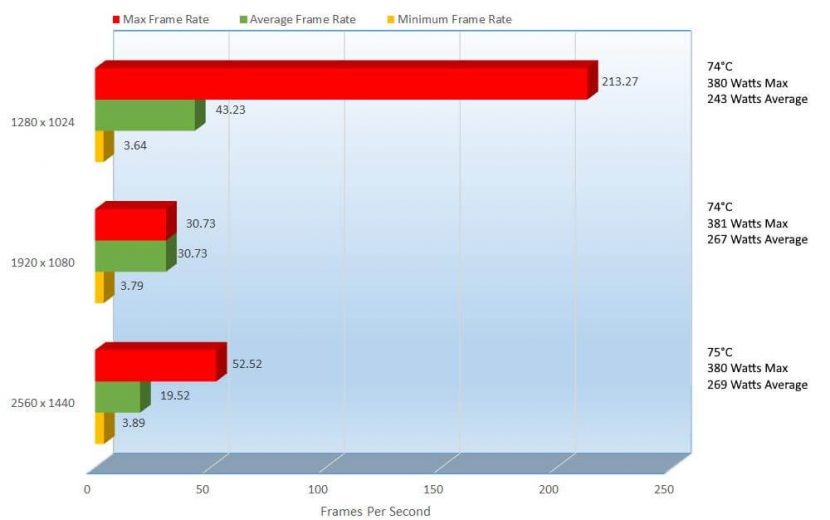830x520 pixels.
Task: Click the red 52.52 max frame rate bar
Action: pyautogui.click(x=161, y=362)
